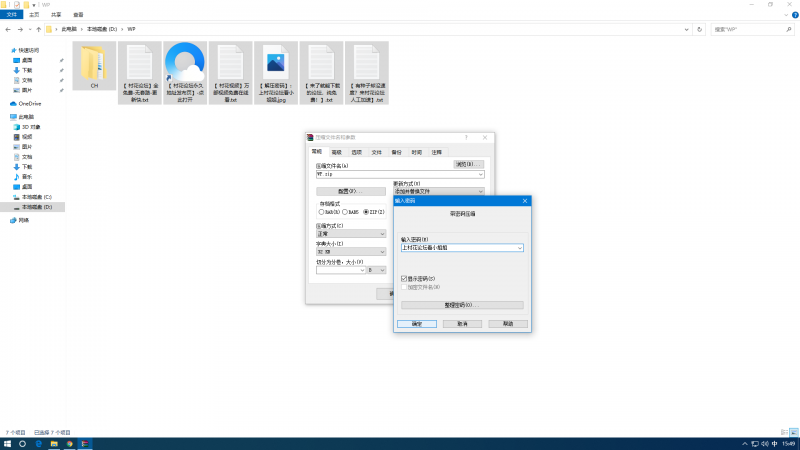Expand the 输入密码 password dropdown arrow
800x450 pixels.
[520, 248]
